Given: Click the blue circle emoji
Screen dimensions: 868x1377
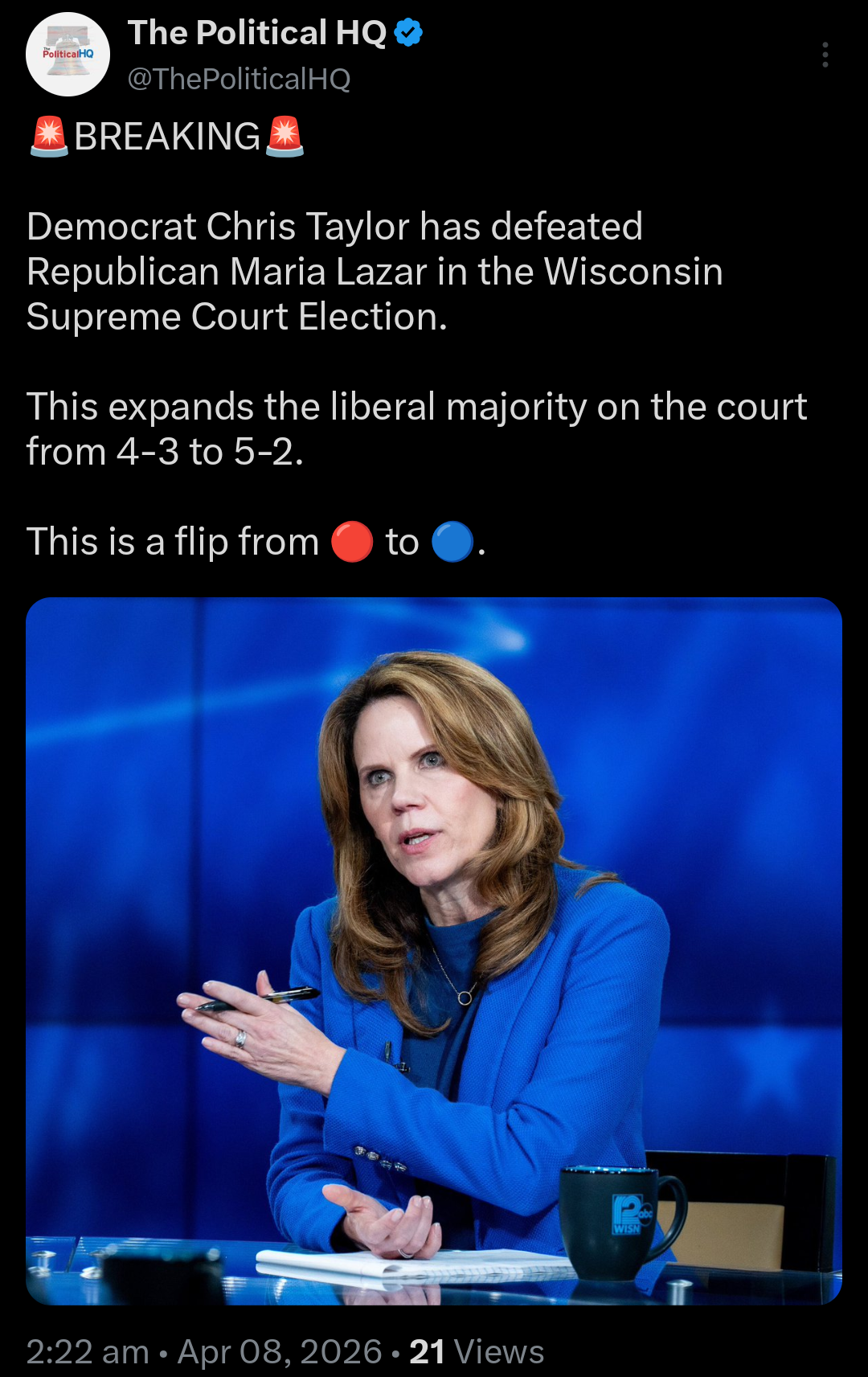Looking at the screenshot, I should point(452,542).
